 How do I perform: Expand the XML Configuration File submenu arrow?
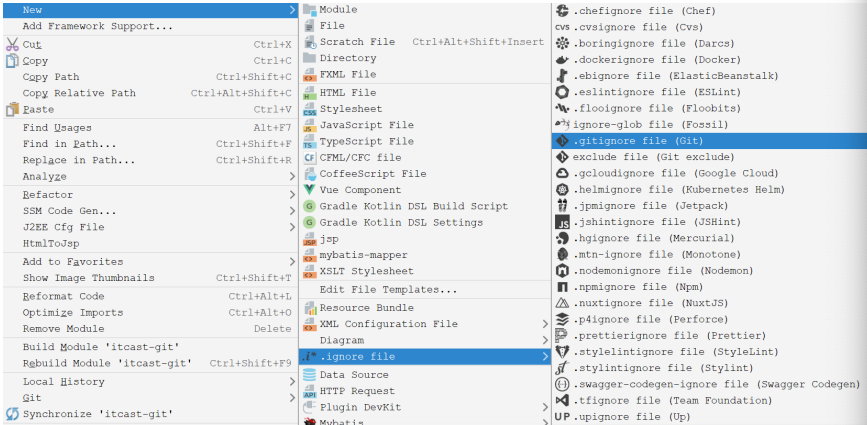tap(545, 324)
